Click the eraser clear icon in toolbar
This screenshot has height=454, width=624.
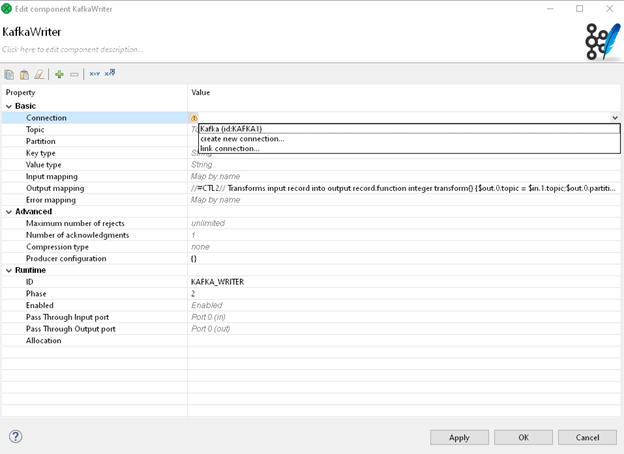click(x=39, y=74)
